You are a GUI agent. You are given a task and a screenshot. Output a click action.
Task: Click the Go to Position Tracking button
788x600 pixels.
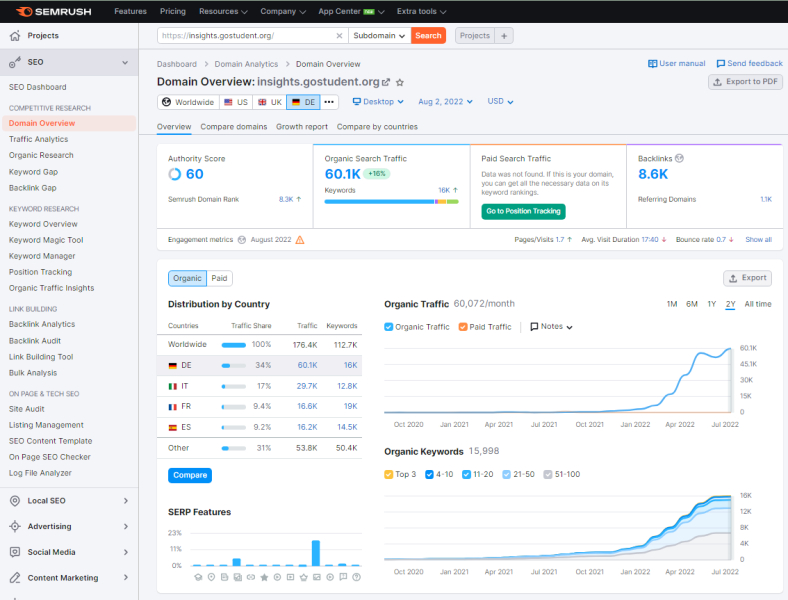523,211
